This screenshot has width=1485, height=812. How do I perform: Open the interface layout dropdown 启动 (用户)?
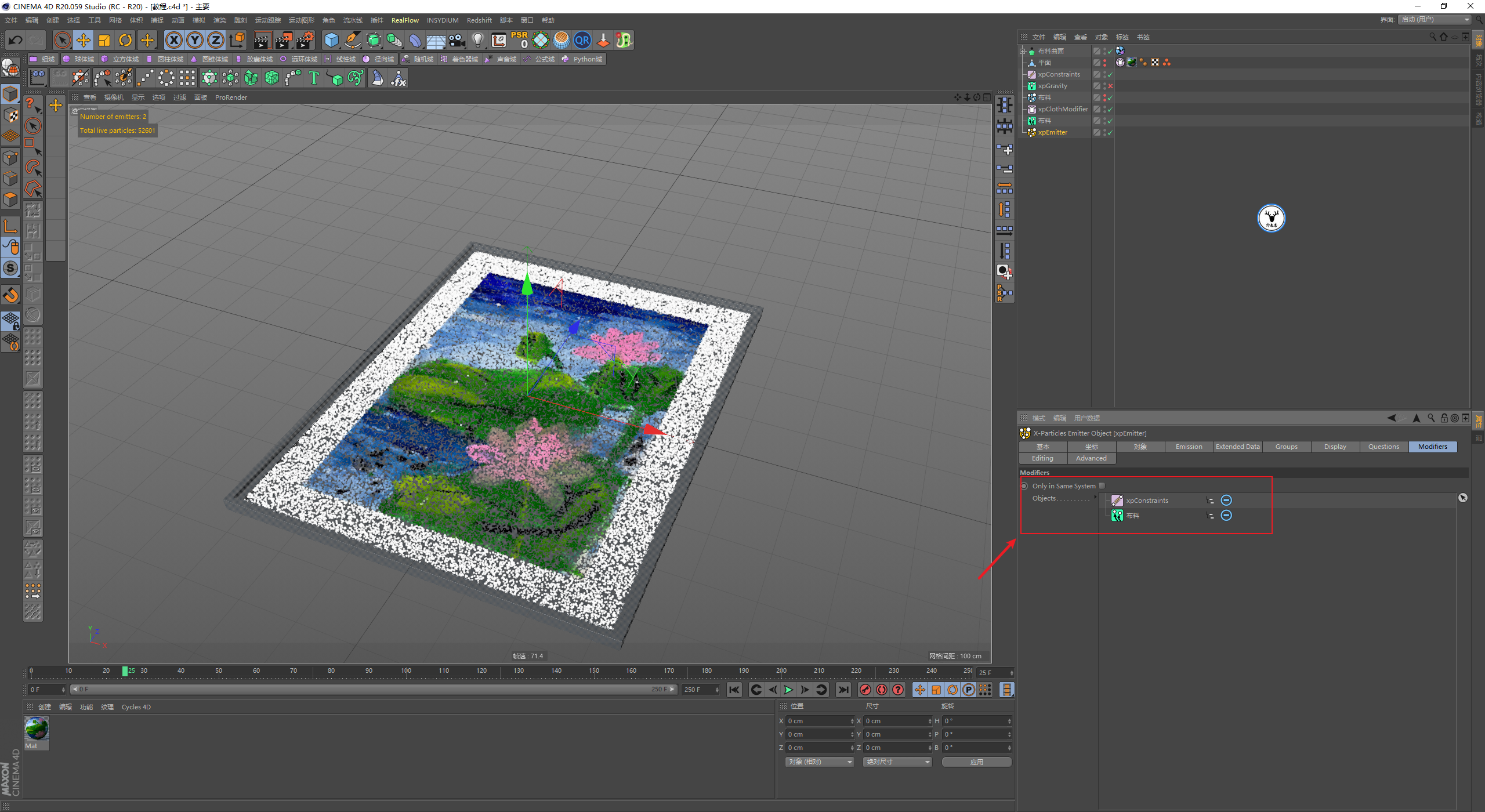click(1435, 20)
